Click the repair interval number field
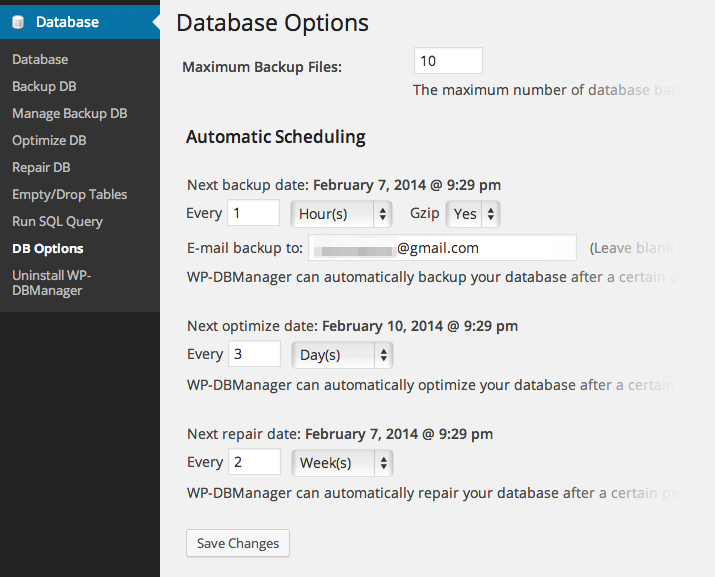 (x=254, y=462)
